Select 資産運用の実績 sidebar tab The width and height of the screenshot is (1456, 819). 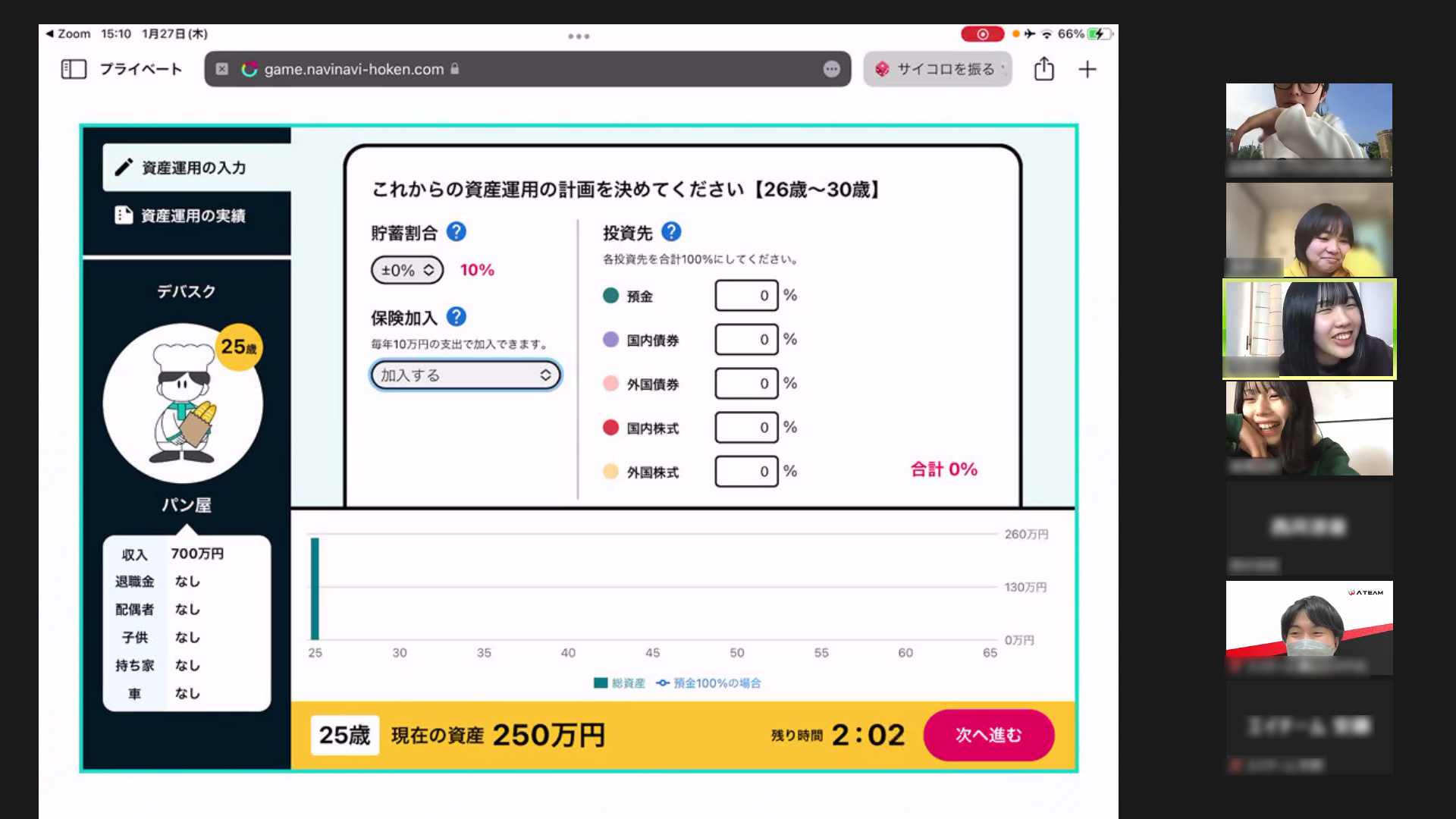(x=193, y=216)
